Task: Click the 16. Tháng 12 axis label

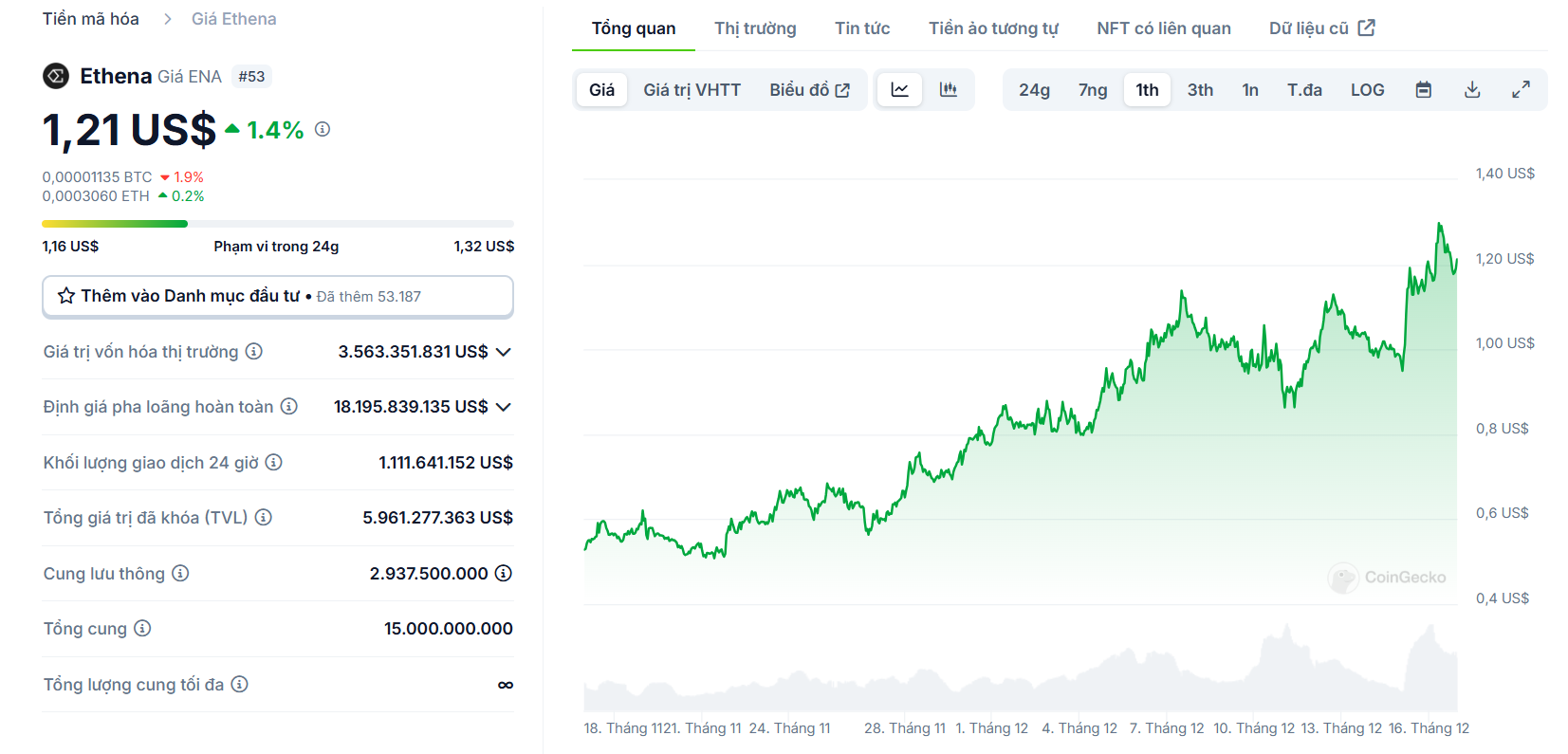Action: pos(1429,728)
